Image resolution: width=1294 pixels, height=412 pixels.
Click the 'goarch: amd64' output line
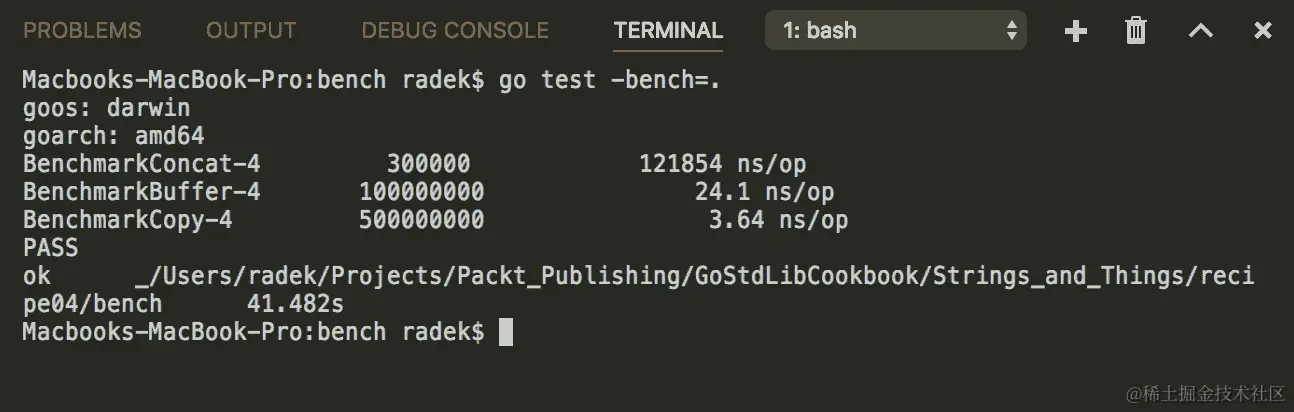(113, 136)
